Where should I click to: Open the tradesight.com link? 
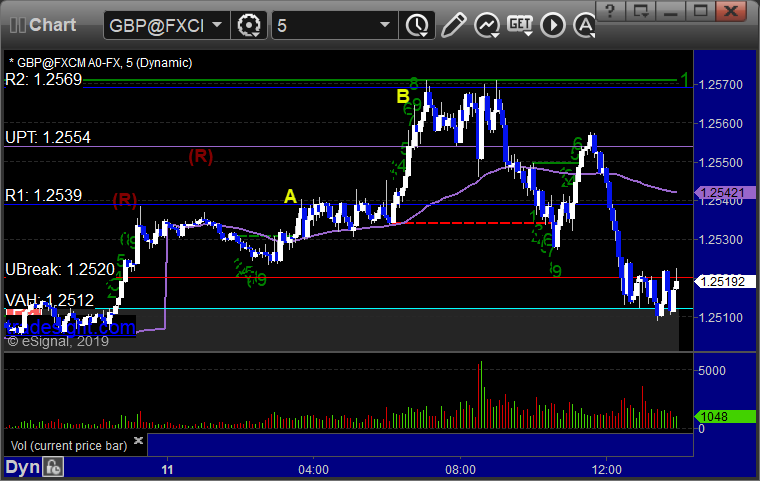(x=71, y=328)
